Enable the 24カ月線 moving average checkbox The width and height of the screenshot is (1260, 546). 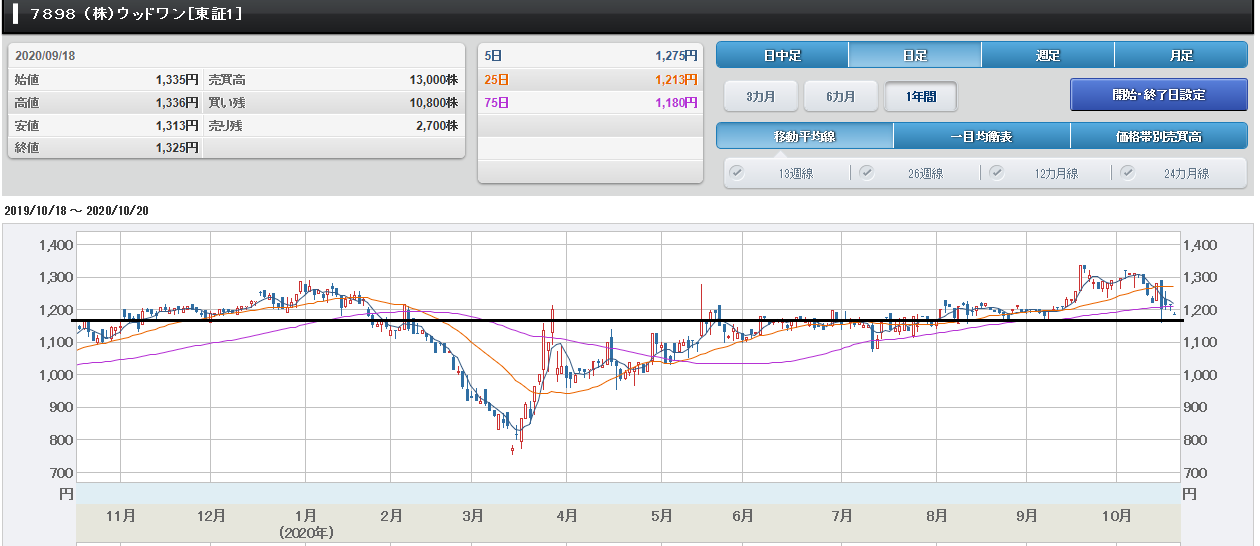tap(1127, 172)
